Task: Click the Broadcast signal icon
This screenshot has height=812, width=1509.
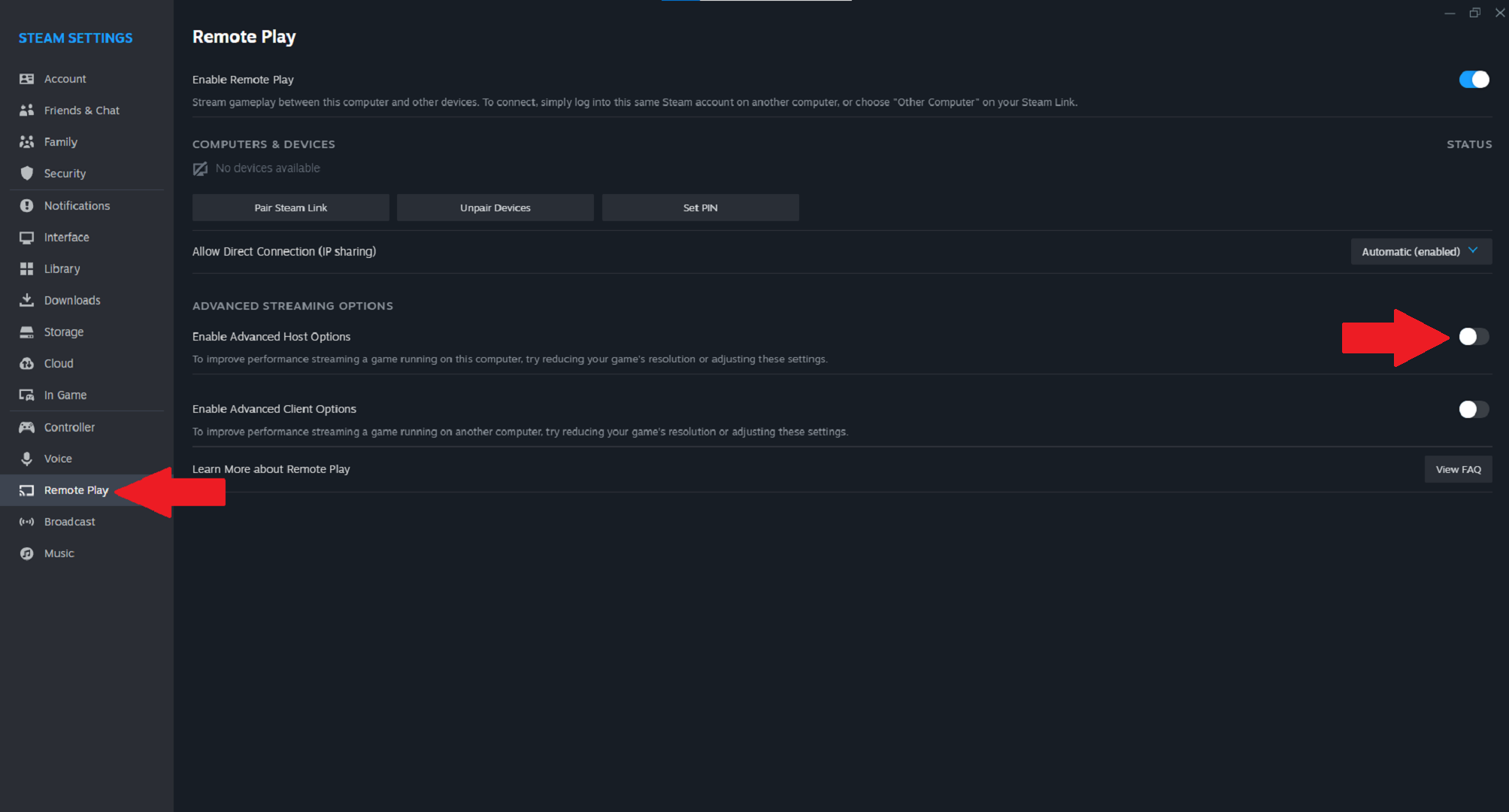Action: point(27,522)
